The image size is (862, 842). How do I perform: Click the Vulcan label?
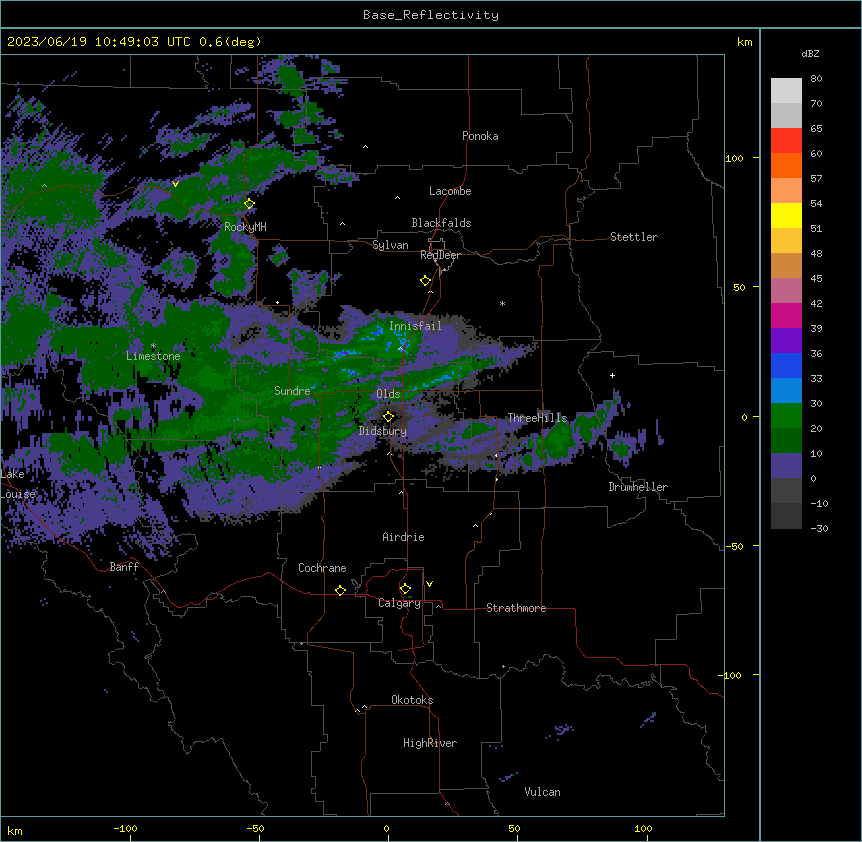click(543, 792)
